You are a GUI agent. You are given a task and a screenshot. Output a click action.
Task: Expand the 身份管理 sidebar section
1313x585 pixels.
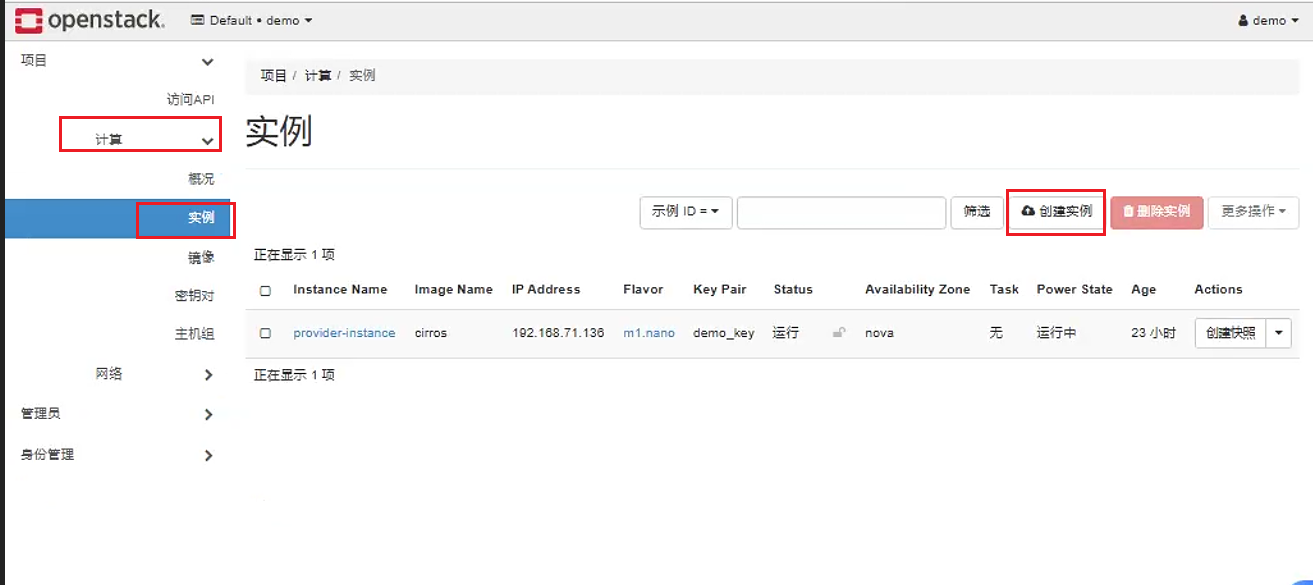(118, 455)
